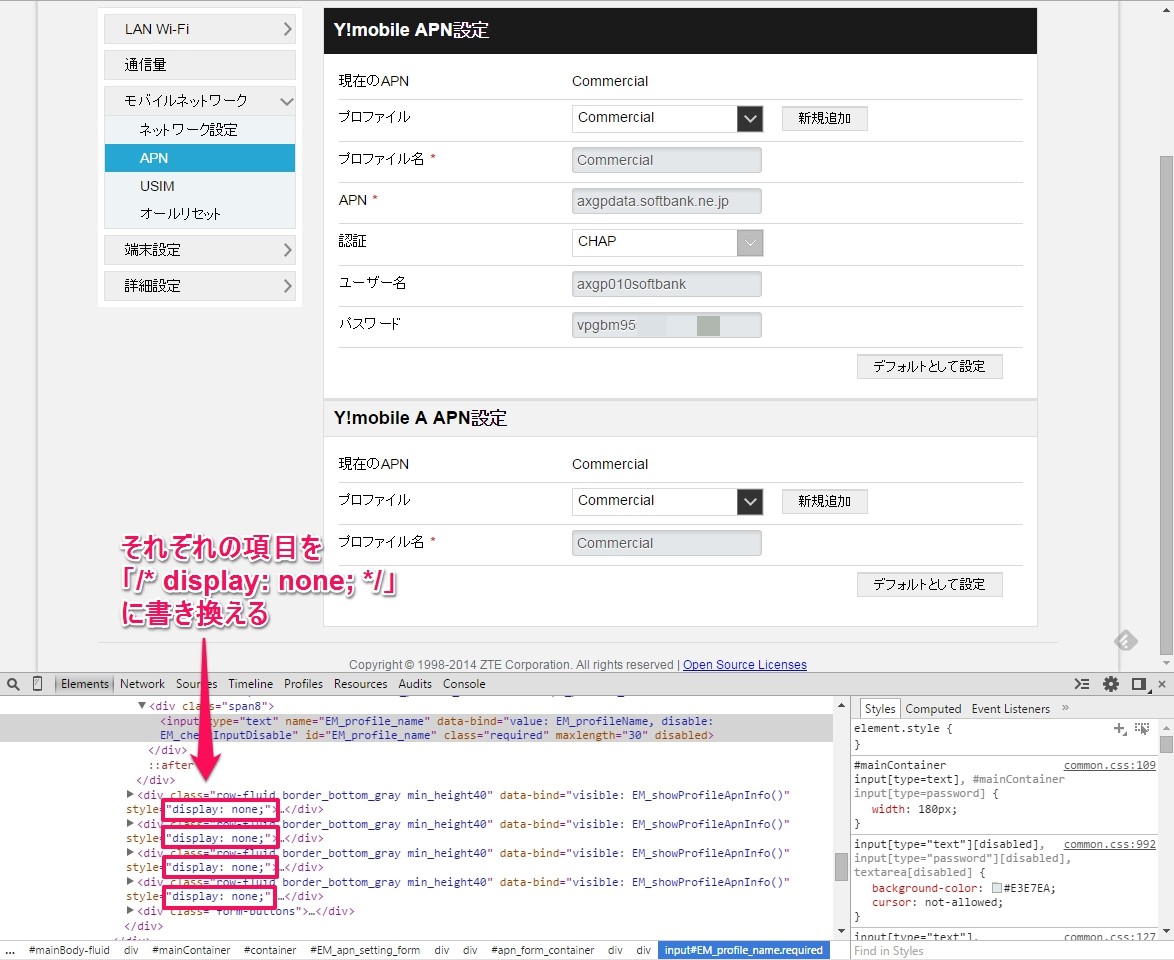The height and width of the screenshot is (960, 1174).
Task: Click the Find in Styles field
Action: [x=1007, y=951]
